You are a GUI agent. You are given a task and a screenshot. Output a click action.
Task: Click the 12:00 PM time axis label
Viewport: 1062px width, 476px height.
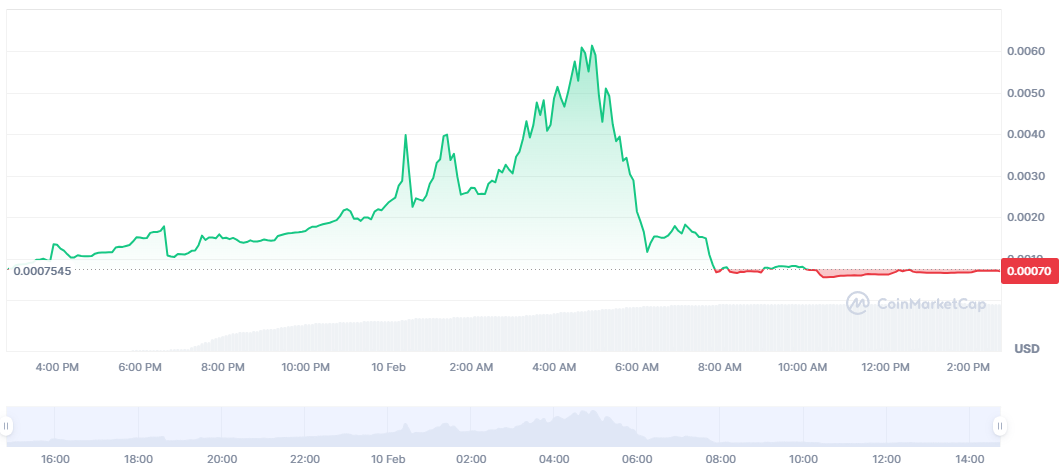[884, 368]
